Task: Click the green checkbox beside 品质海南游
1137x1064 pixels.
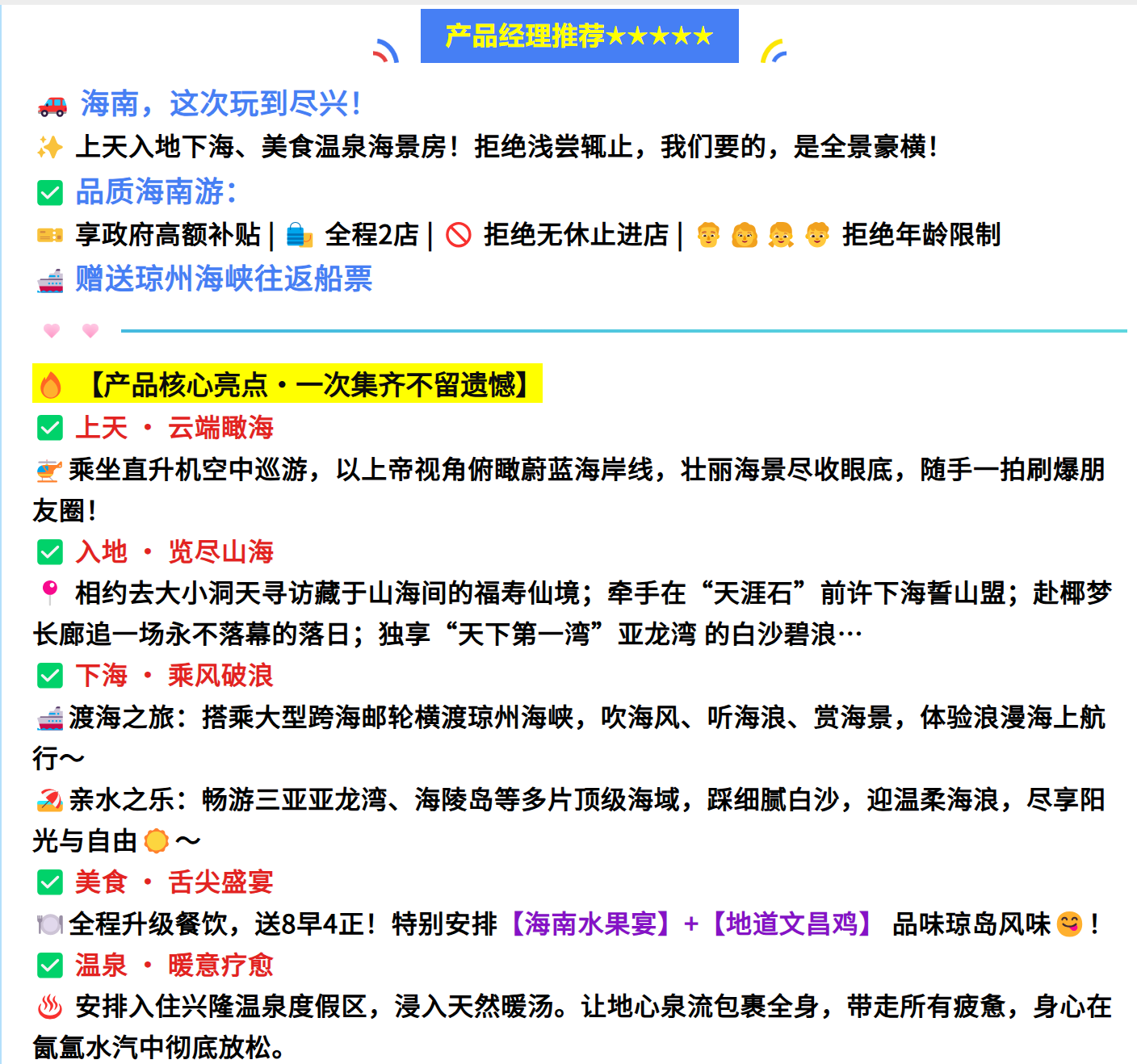Action: [50, 193]
